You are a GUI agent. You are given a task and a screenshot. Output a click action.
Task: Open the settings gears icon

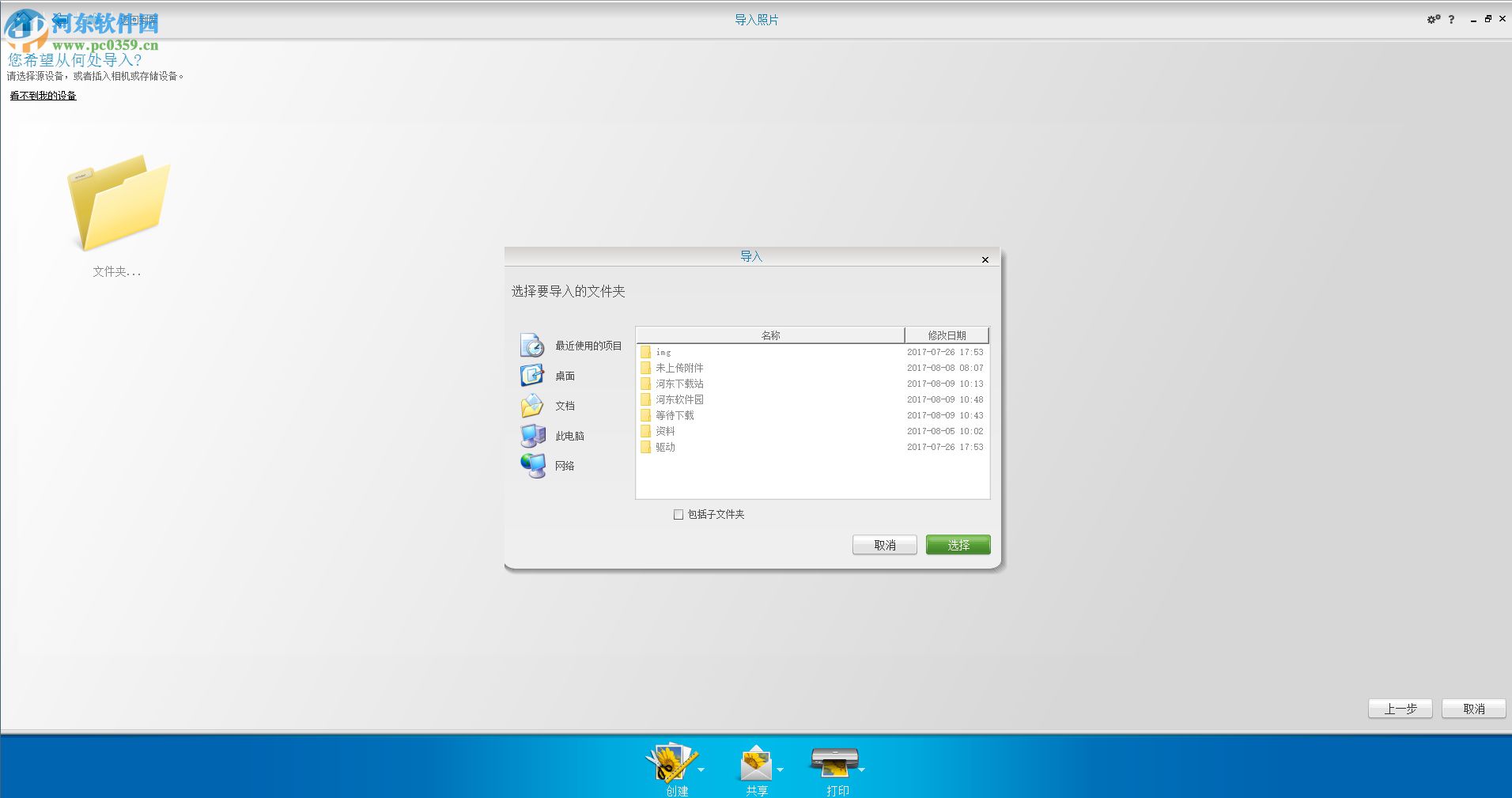coord(1433,19)
